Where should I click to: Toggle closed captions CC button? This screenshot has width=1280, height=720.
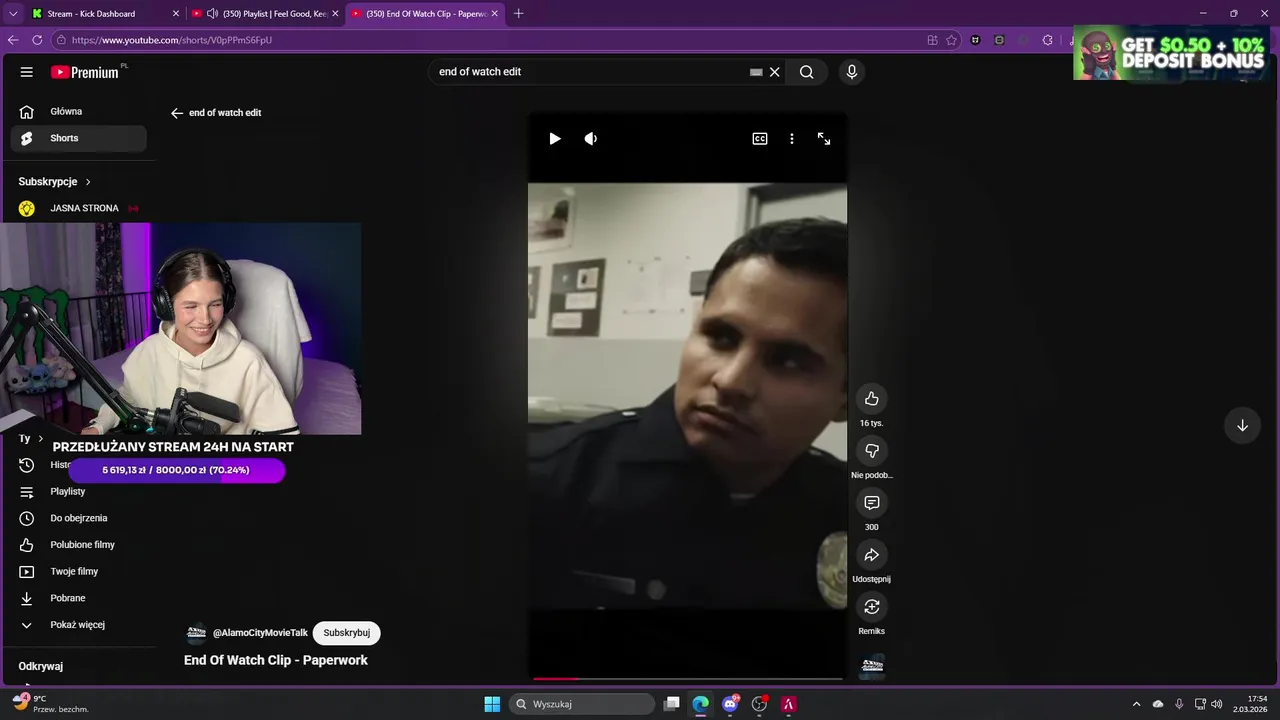click(x=760, y=139)
